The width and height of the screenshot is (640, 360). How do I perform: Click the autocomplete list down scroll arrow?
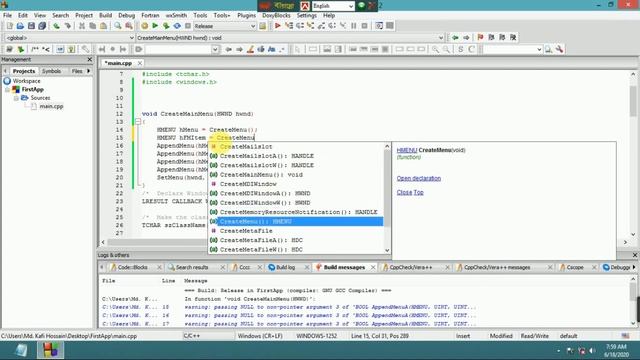click(x=387, y=250)
